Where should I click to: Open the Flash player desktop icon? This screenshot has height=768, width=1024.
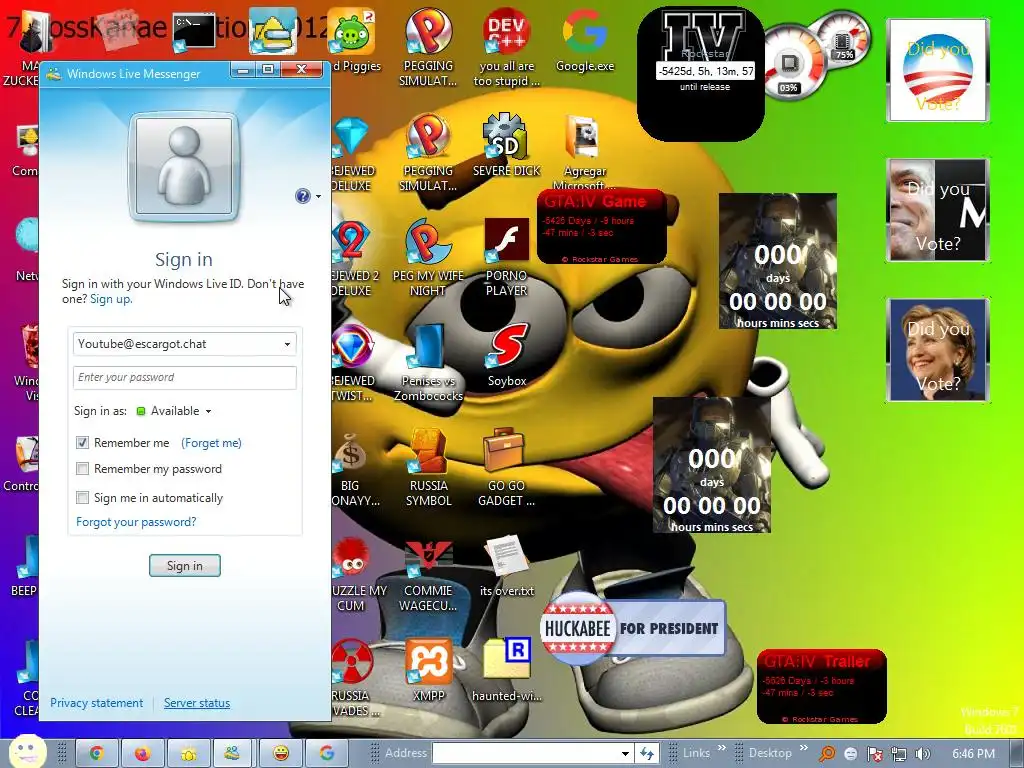click(x=506, y=257)
